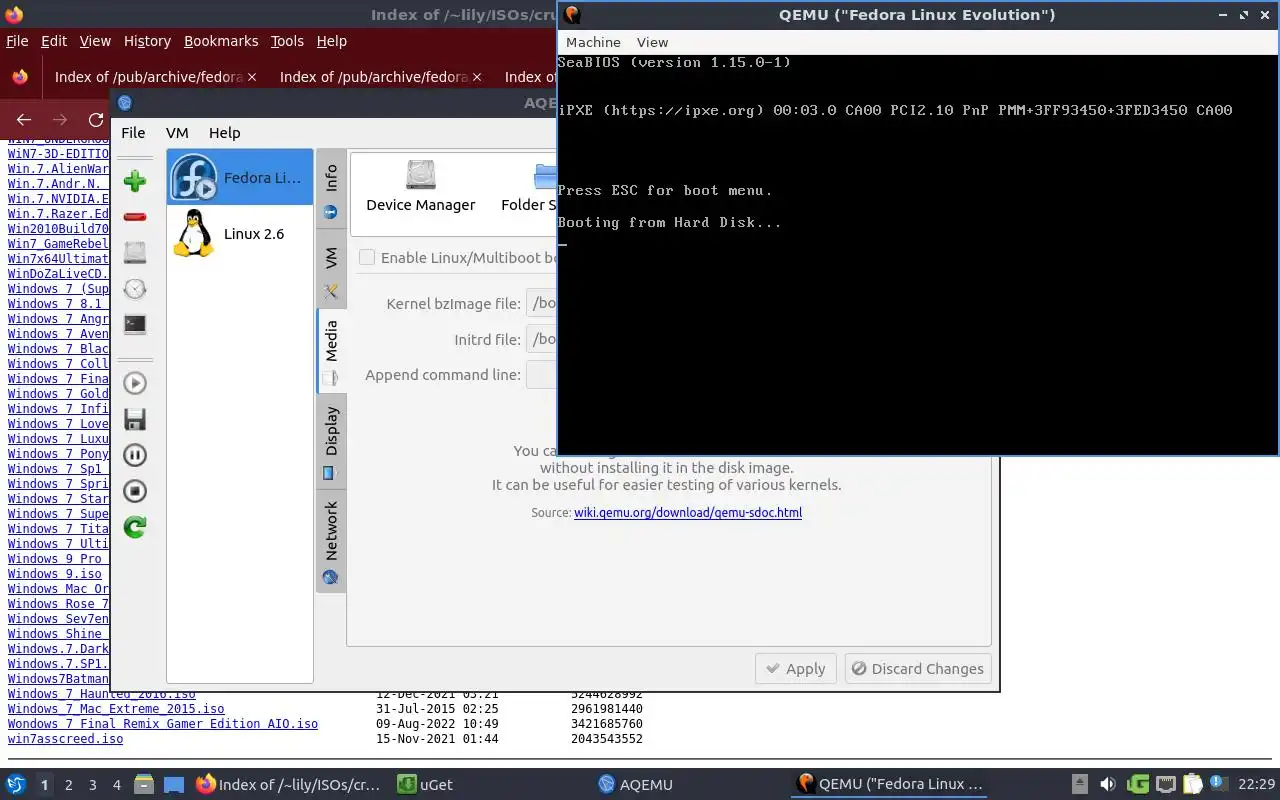Click the removable media tray icon
The image size is (1280, 800).
click(1080, 785)
